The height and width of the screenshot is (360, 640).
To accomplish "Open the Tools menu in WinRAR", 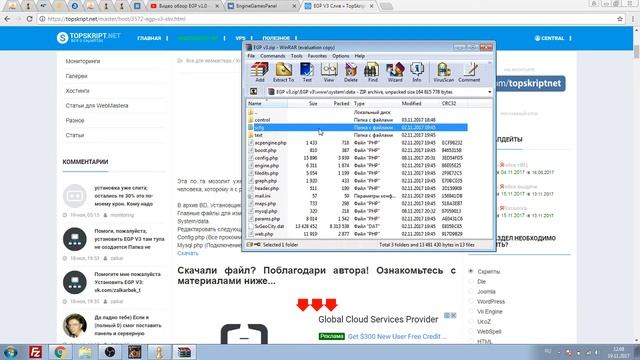I will tap(296, 56).
